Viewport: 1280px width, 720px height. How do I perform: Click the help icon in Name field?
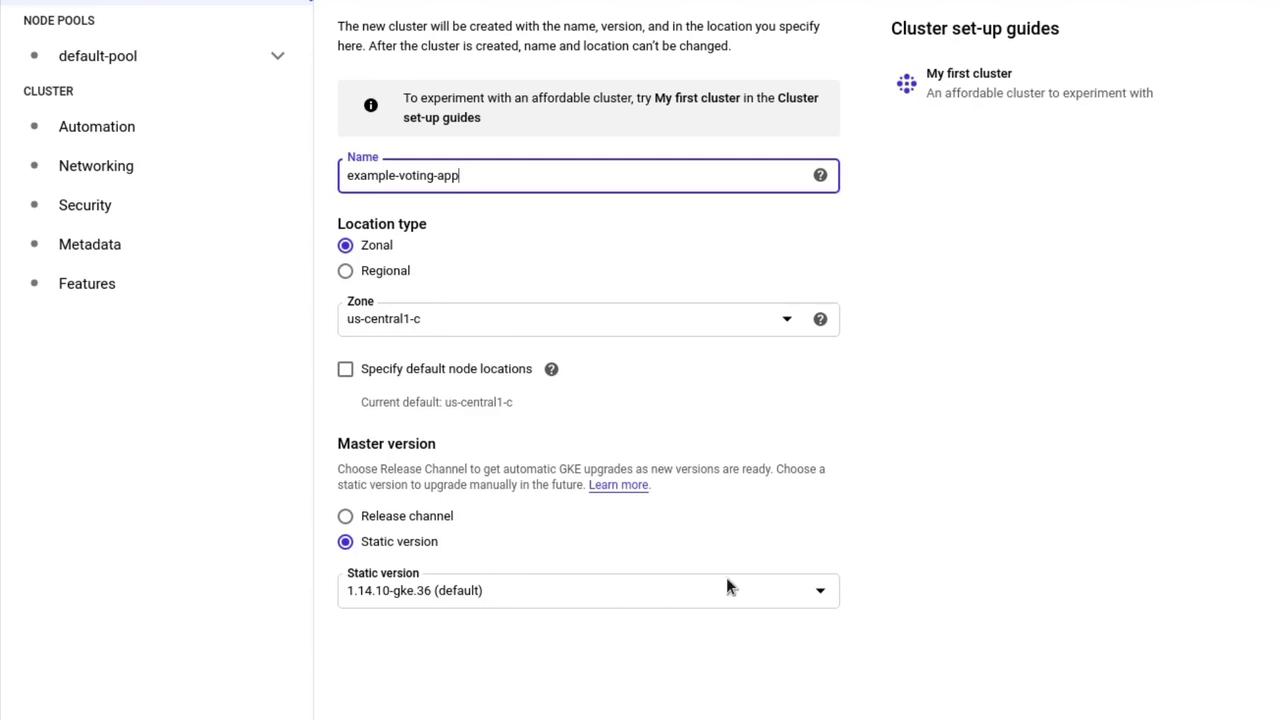(x=820, y=175)
